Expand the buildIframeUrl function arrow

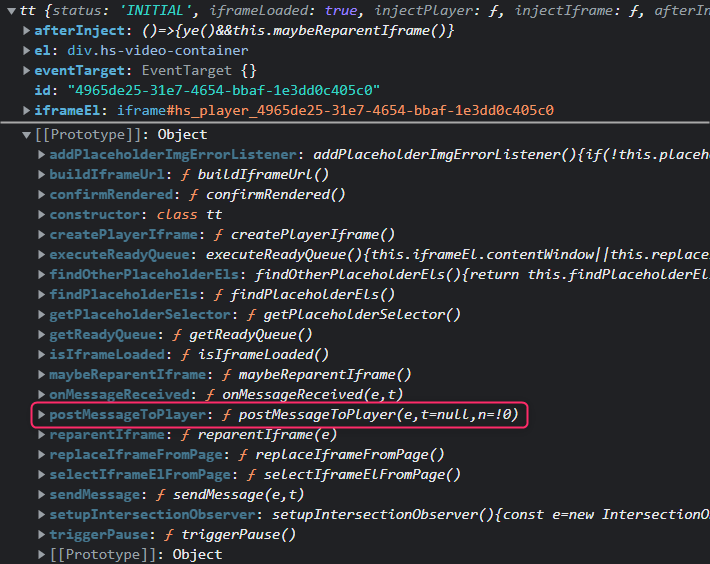click(41, 174)
